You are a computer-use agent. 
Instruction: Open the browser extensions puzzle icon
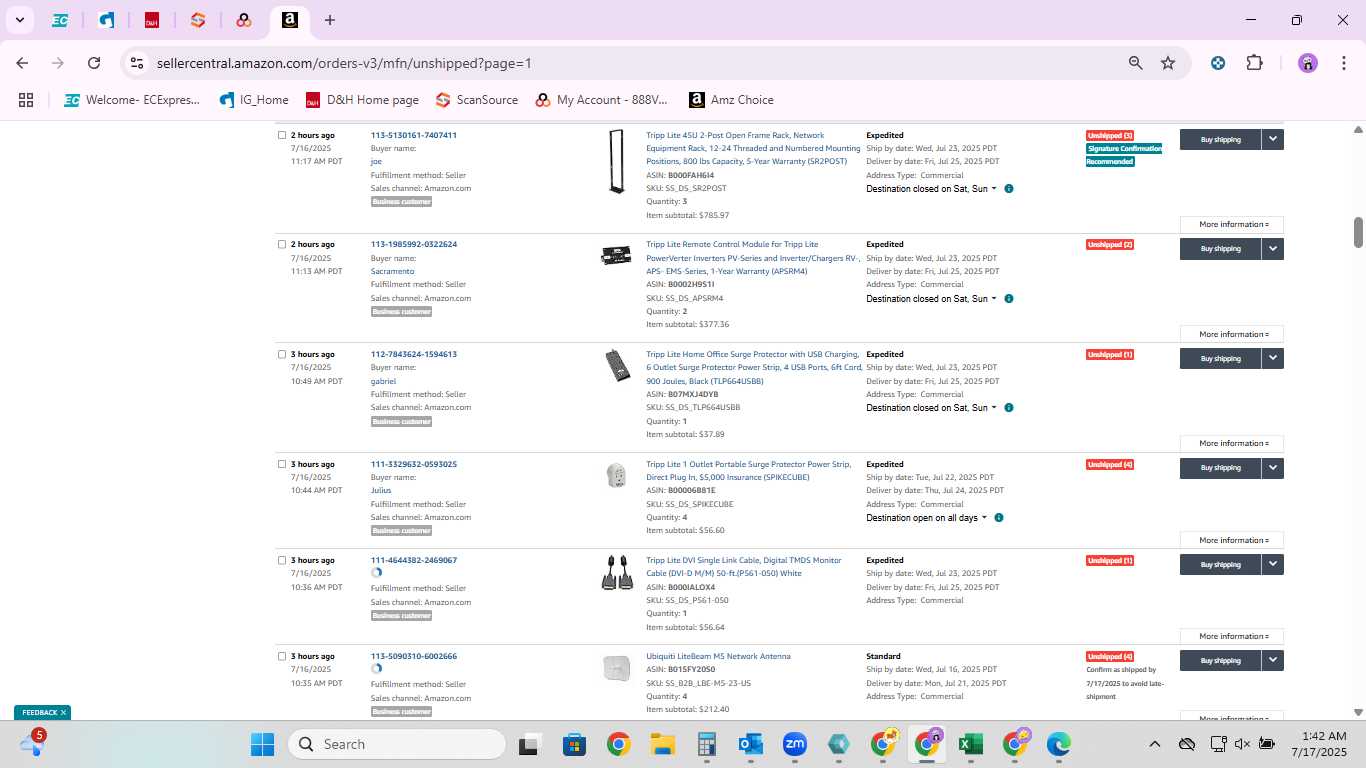coord(1254,63)
